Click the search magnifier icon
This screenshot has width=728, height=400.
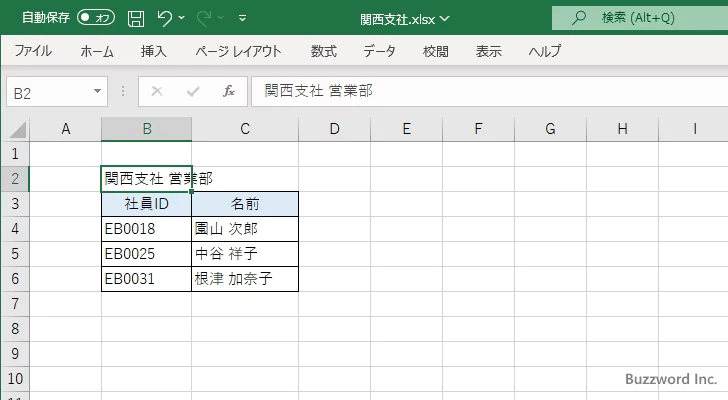point(578,18)
